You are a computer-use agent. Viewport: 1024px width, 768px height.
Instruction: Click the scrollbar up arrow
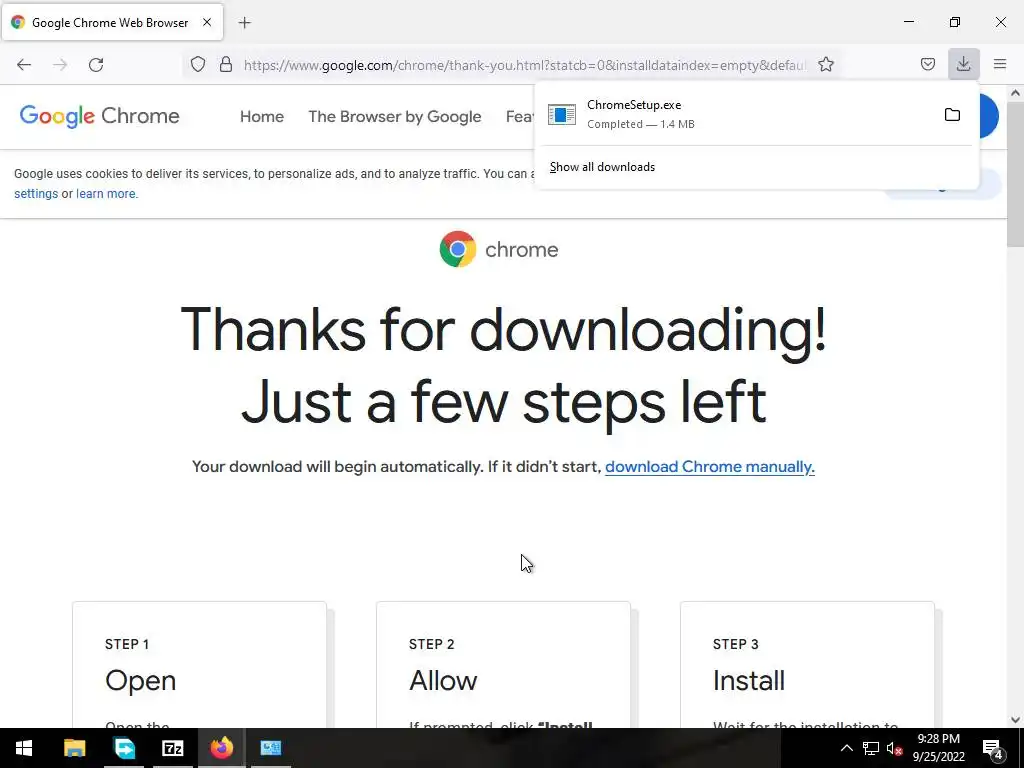[1015, 93]
